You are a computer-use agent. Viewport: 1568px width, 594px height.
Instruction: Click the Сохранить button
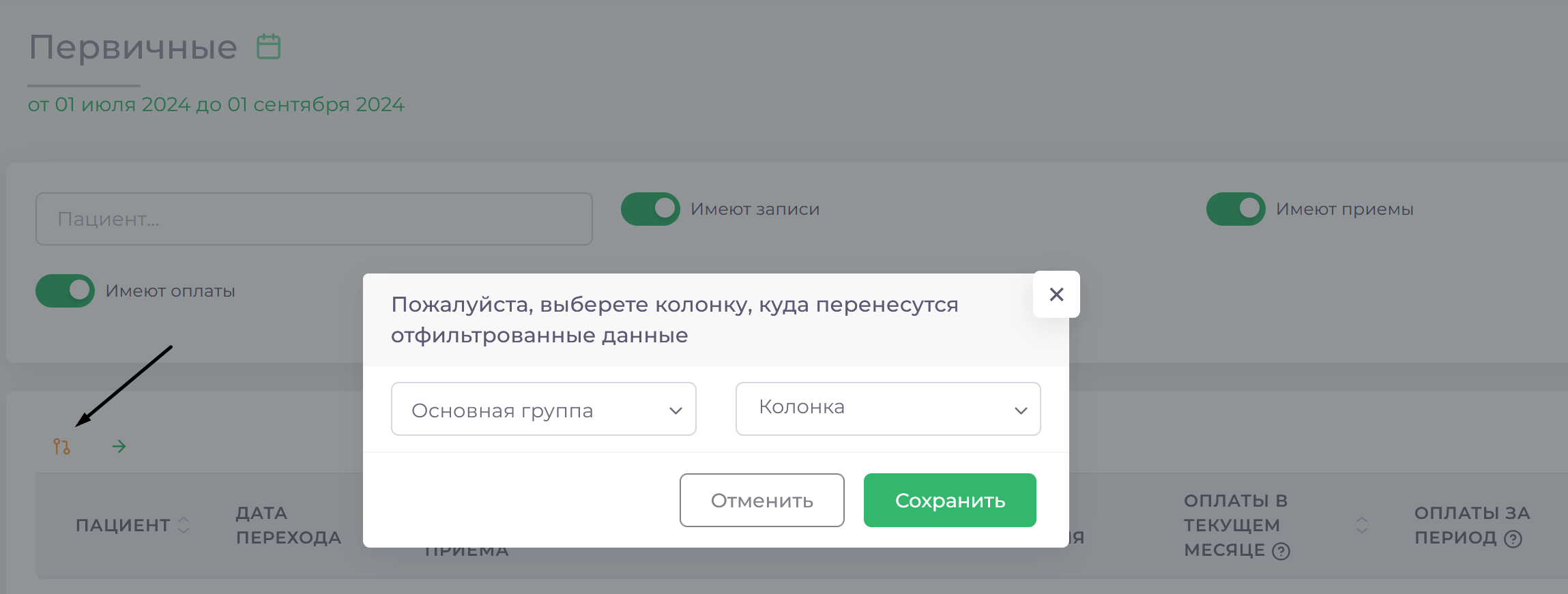950,500
